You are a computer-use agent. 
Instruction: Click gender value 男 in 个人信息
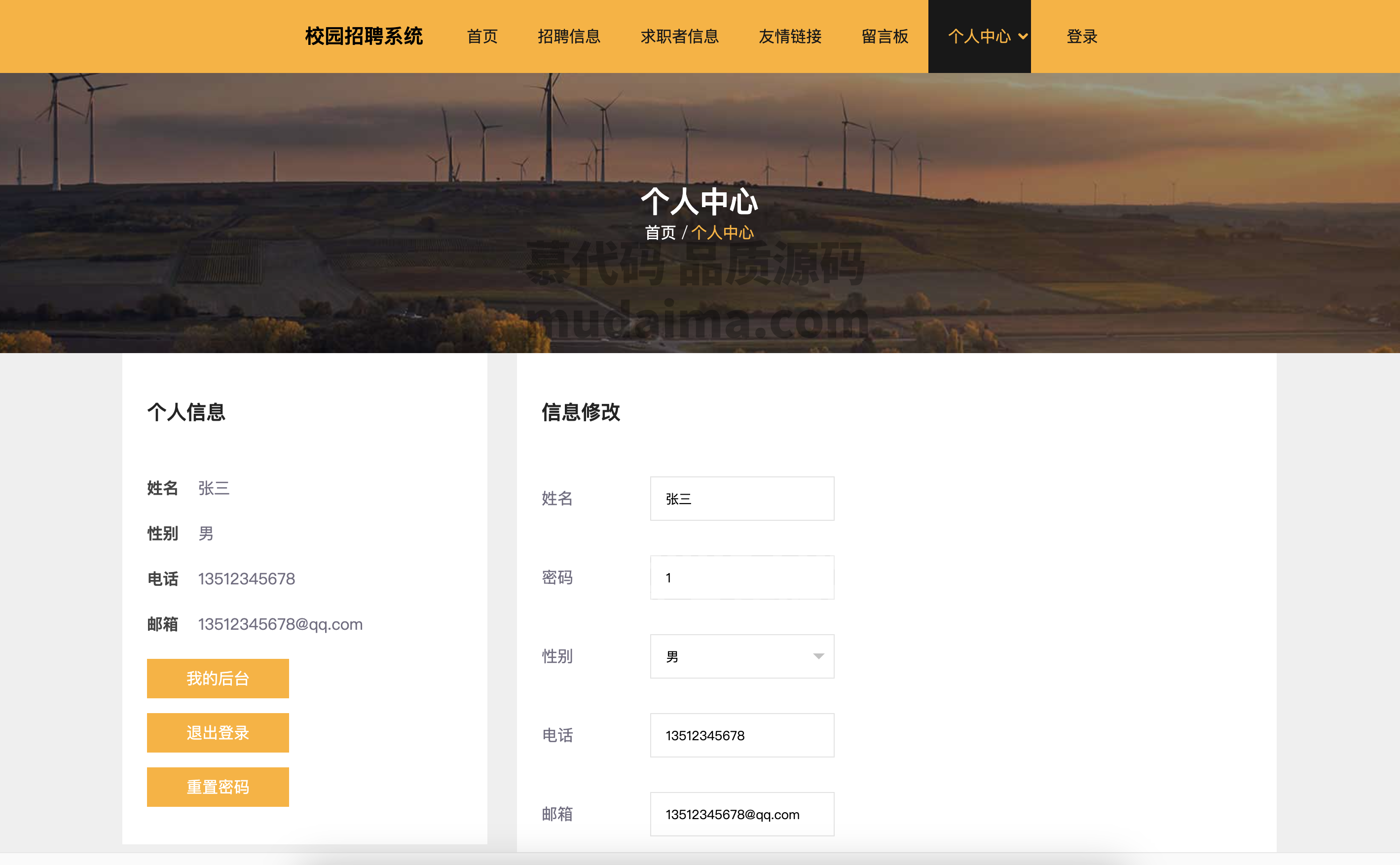tap(206, 534)
